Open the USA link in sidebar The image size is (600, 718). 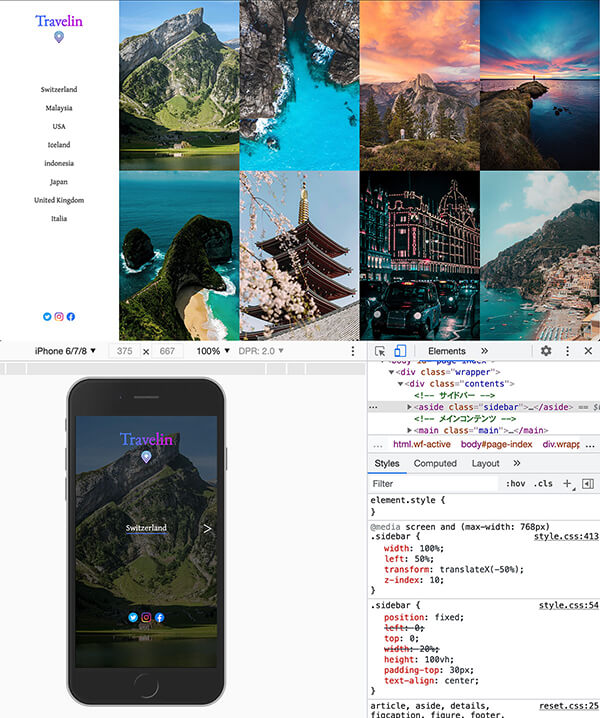tap(59, 126)
